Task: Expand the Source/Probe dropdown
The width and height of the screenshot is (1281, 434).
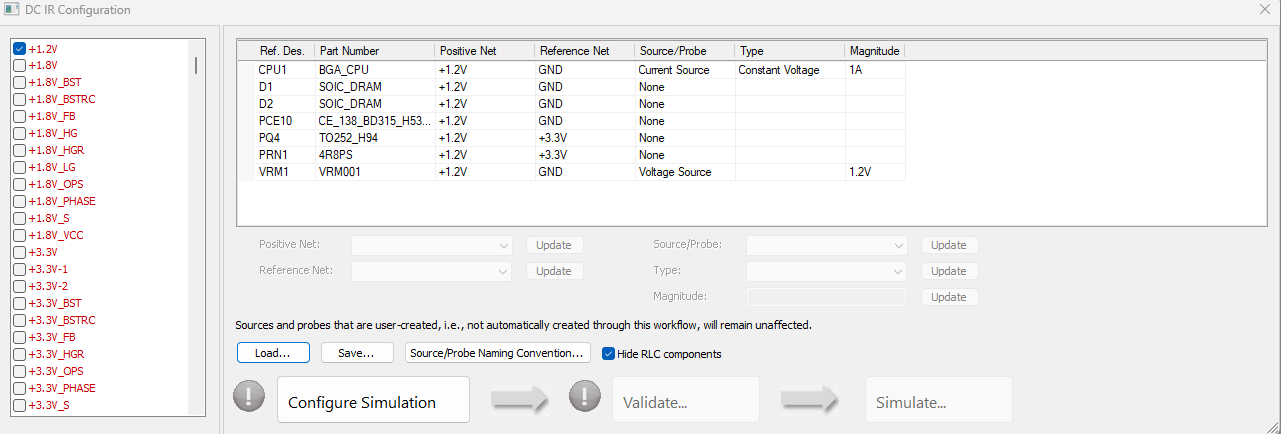Action: coord(826,245)
